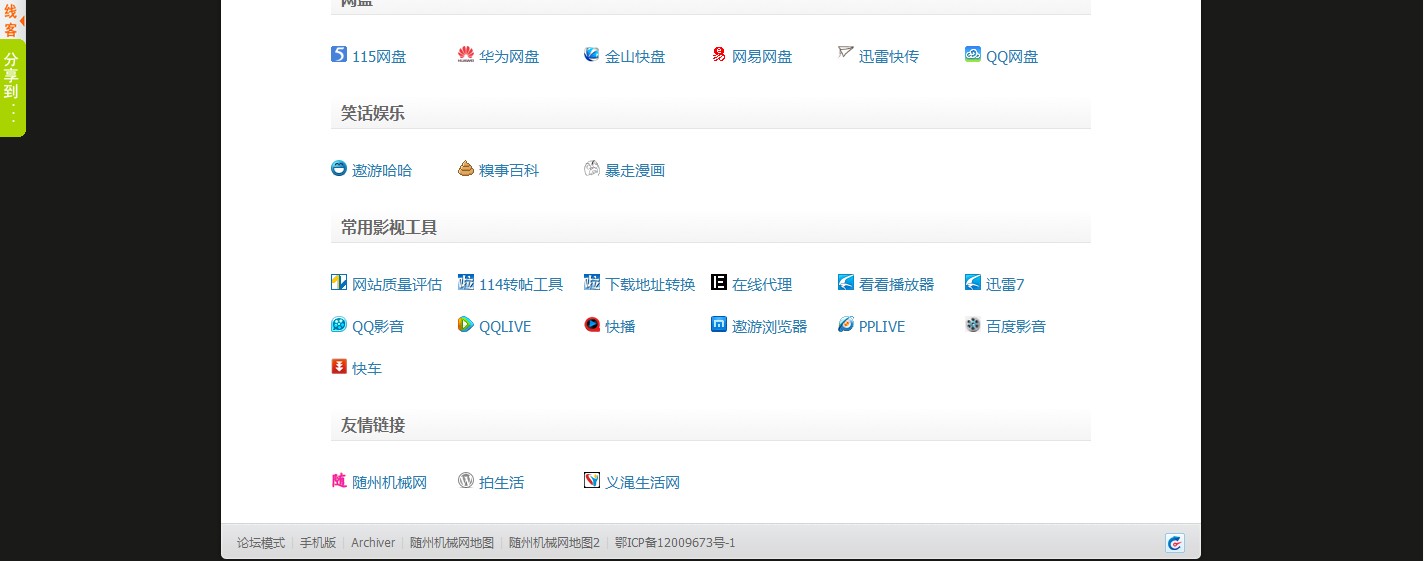Image resolution: width=1424 pixels, height=561 pixels.
Task: Go to 金山快盘 link
Action: coord(635,57)
